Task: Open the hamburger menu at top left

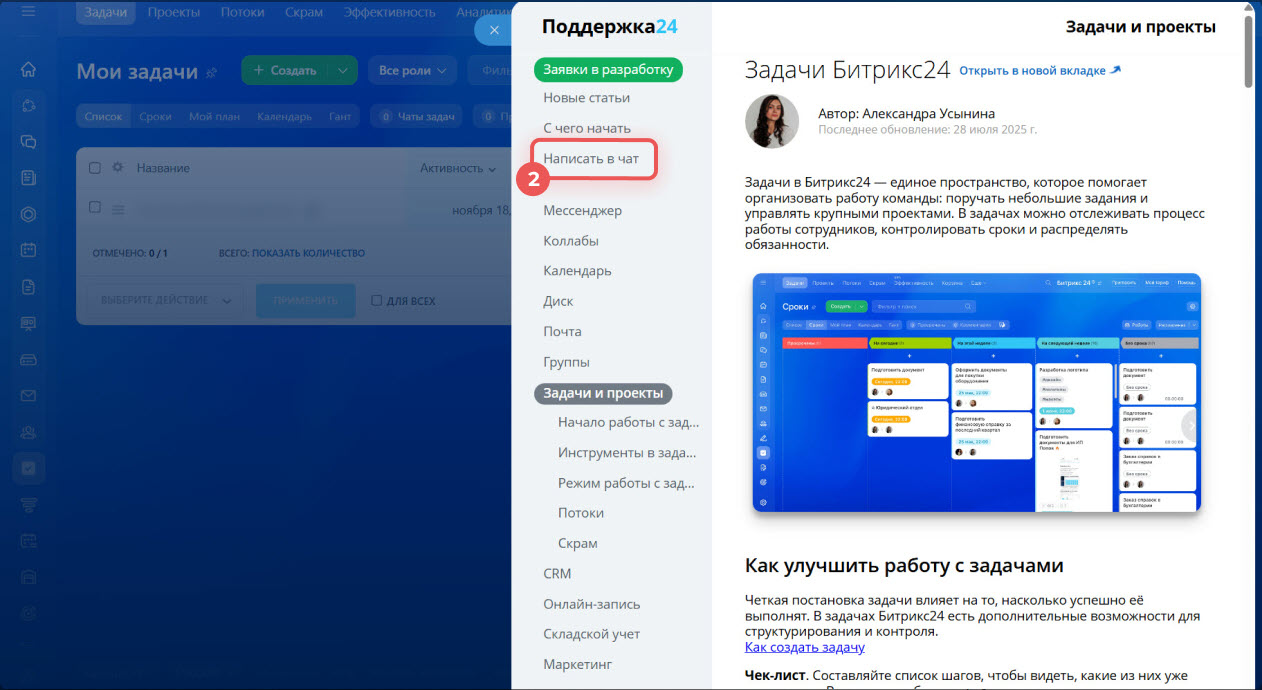Action: pos(28,12)
